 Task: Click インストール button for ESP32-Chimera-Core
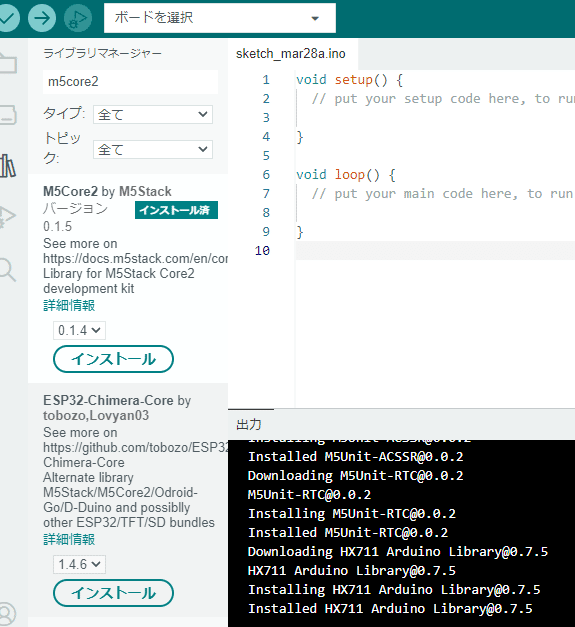[113, 593]
